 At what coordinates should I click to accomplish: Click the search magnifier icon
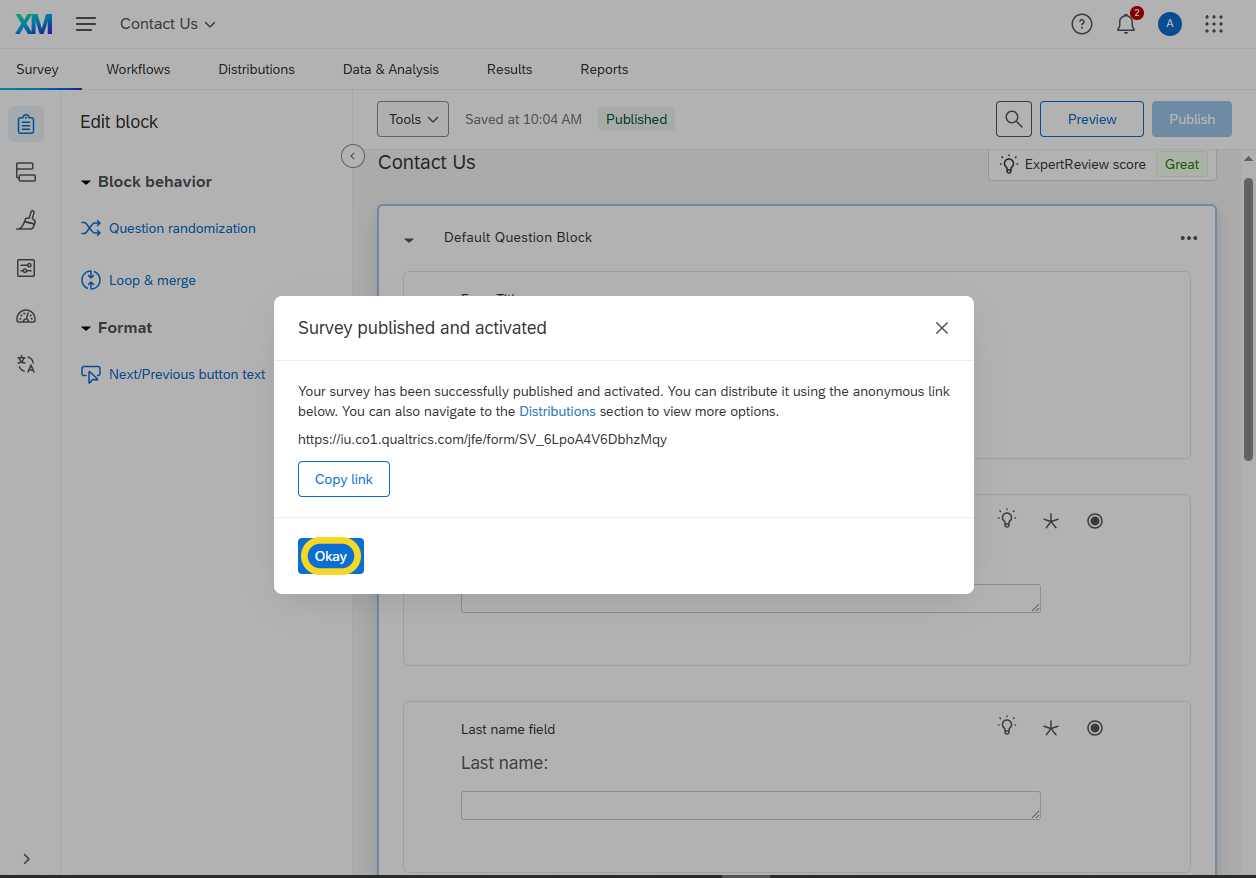1013,119
